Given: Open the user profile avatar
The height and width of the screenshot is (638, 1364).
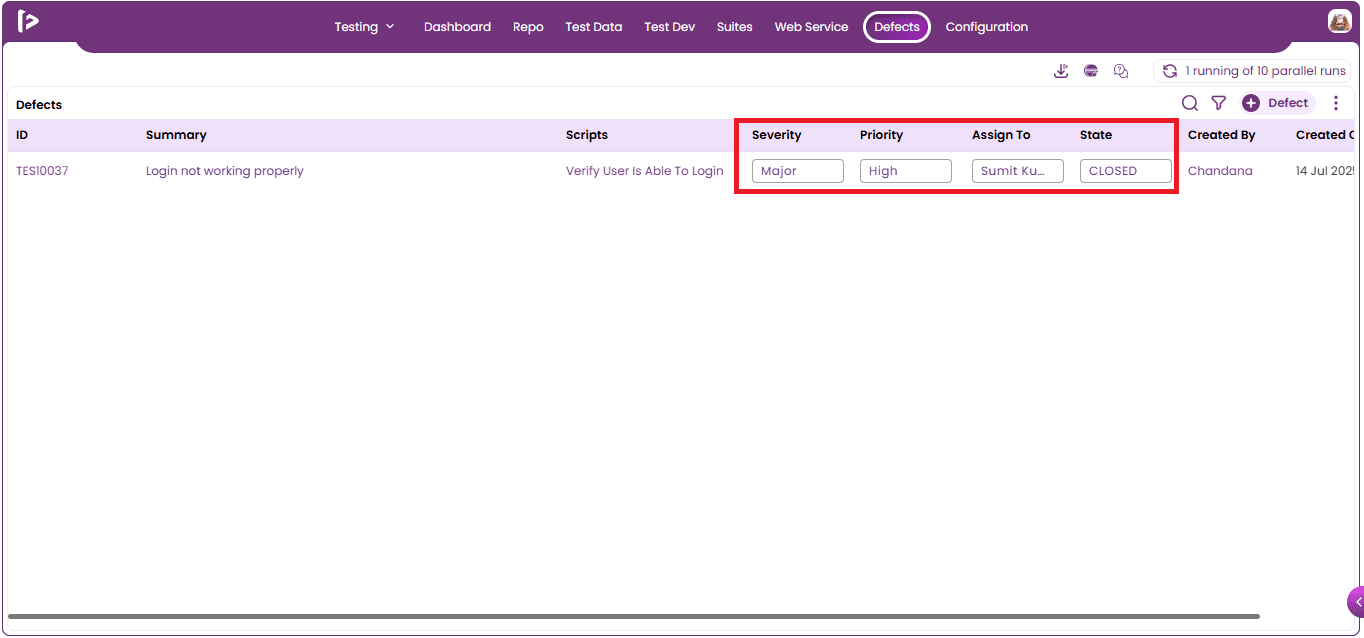Looking at the screenshot, I should 1340,21.
